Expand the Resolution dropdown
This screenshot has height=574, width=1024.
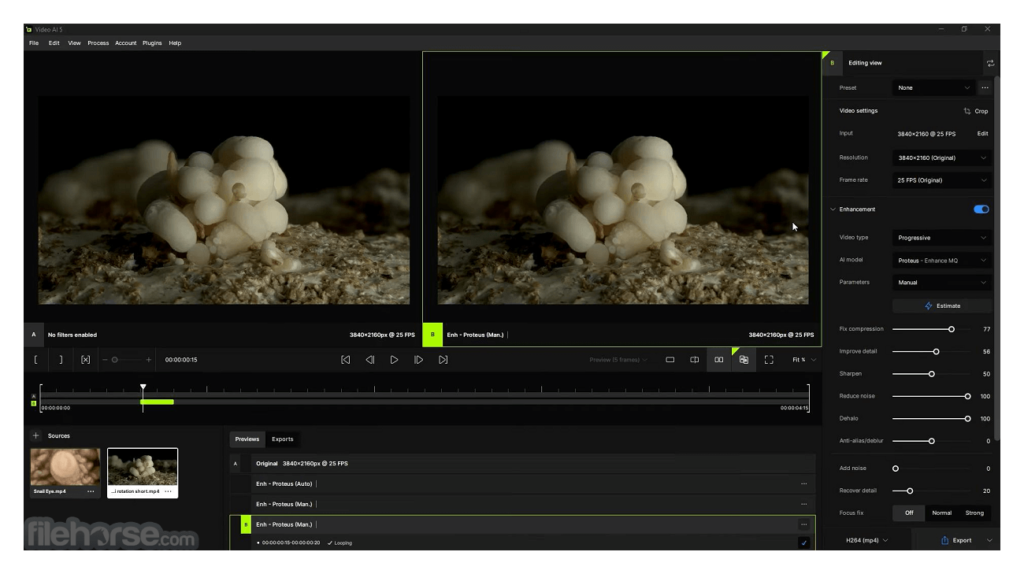(942, 158)
